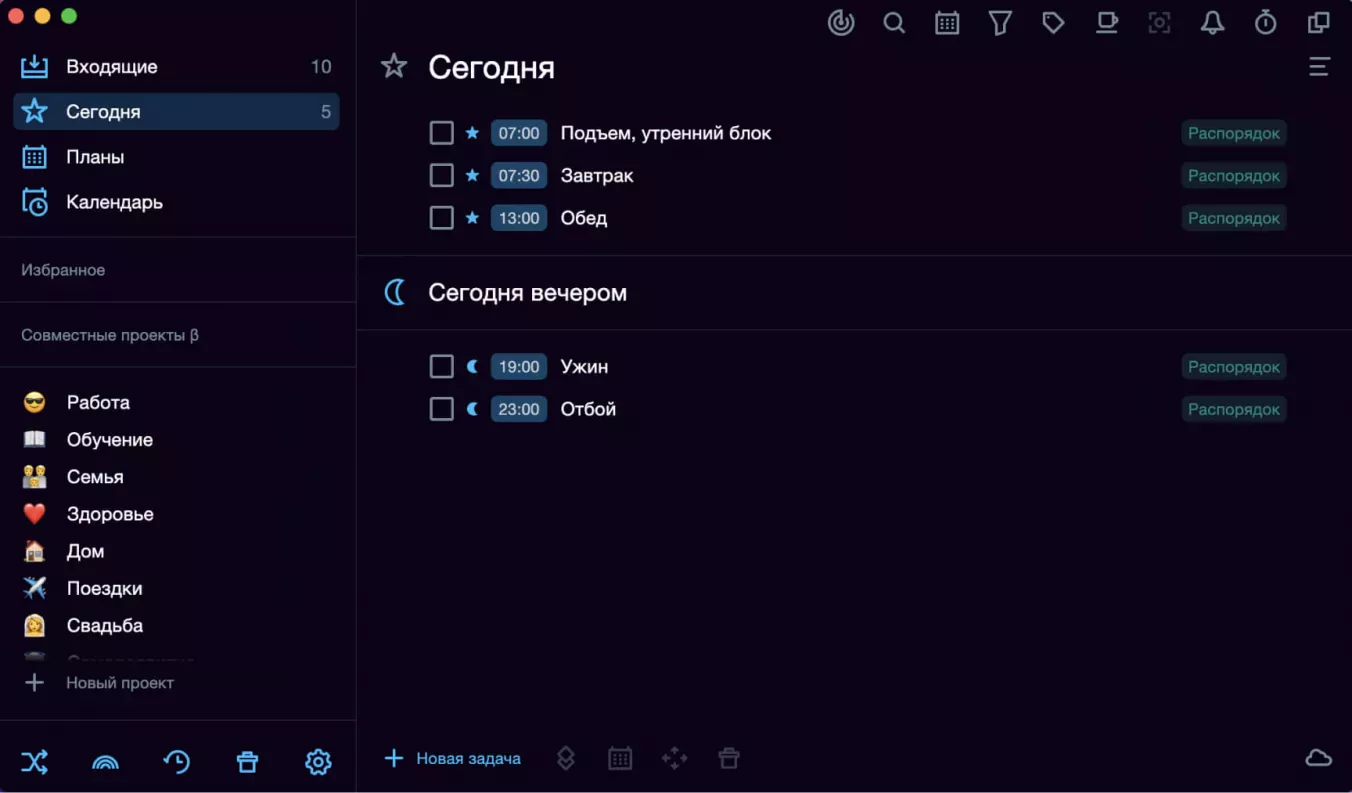Image resolution: width=1352 pixels, height=793 pixels.
Task: Open Календарь in sidebar
Action: [176, 202]
